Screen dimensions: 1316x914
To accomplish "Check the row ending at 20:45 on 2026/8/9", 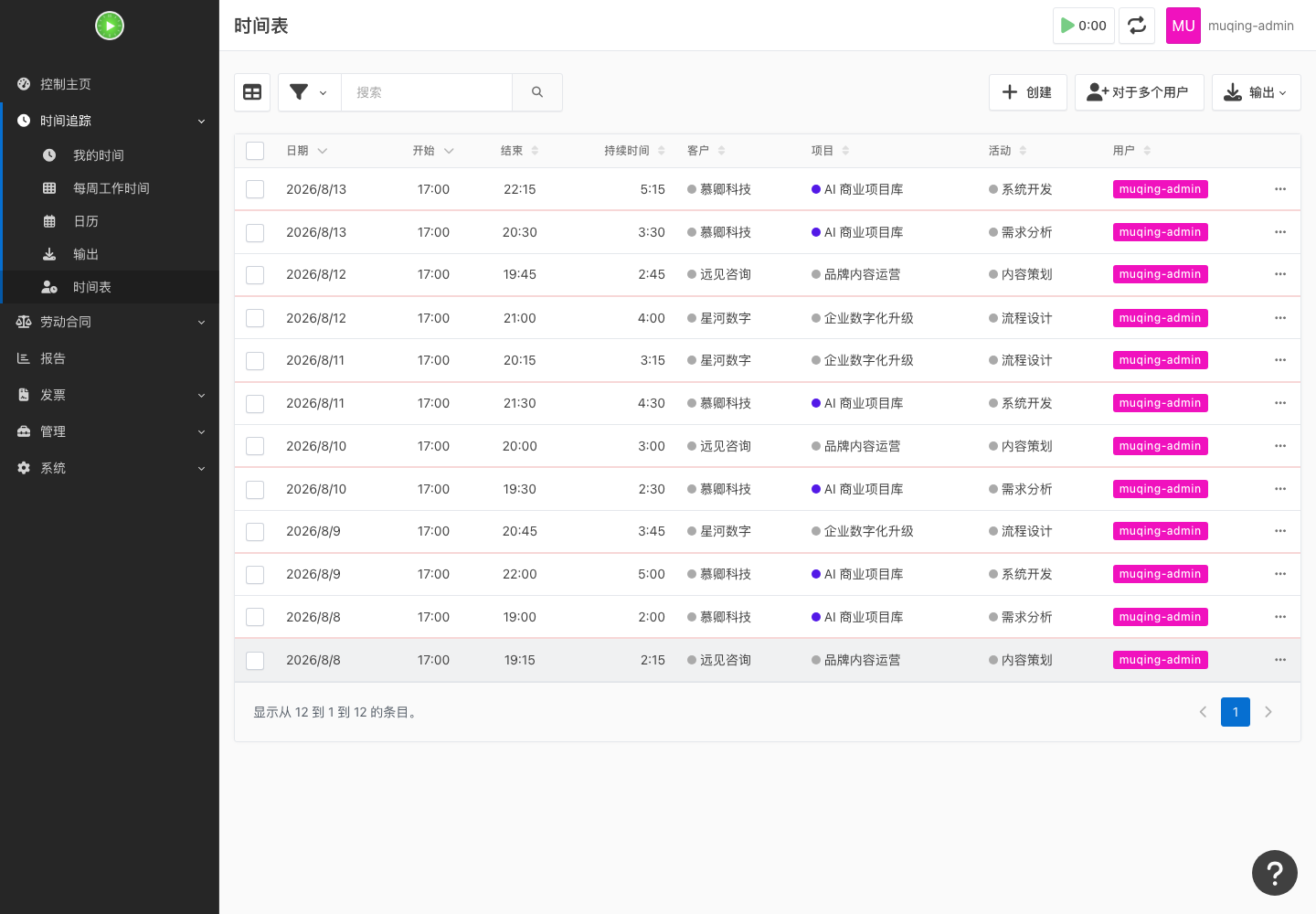I will pyautogui.click(x=255, y=531).
